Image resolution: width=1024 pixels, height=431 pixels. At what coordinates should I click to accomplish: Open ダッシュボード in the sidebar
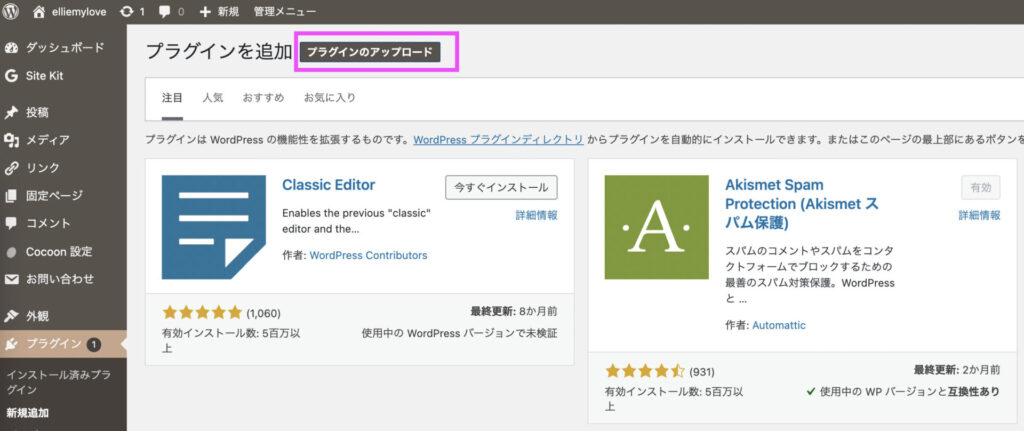click(65, 48)
